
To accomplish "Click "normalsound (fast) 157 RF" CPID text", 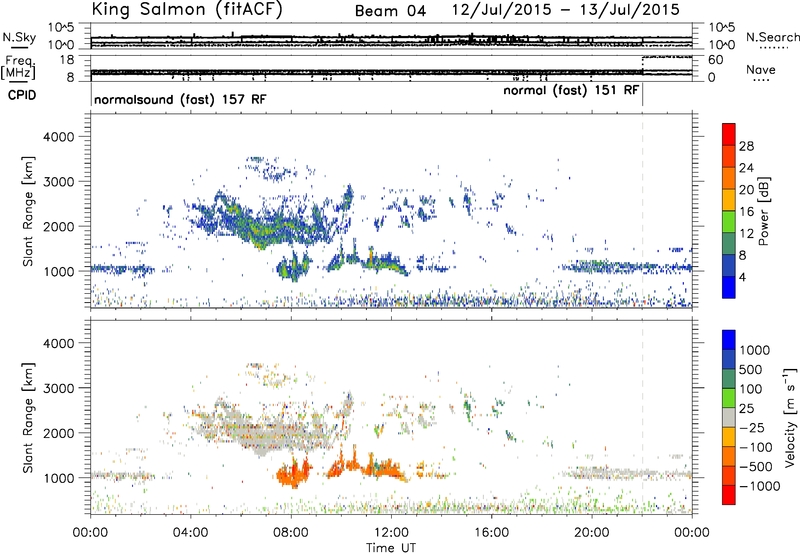I will pyautogui.click(x=180, y=99).
